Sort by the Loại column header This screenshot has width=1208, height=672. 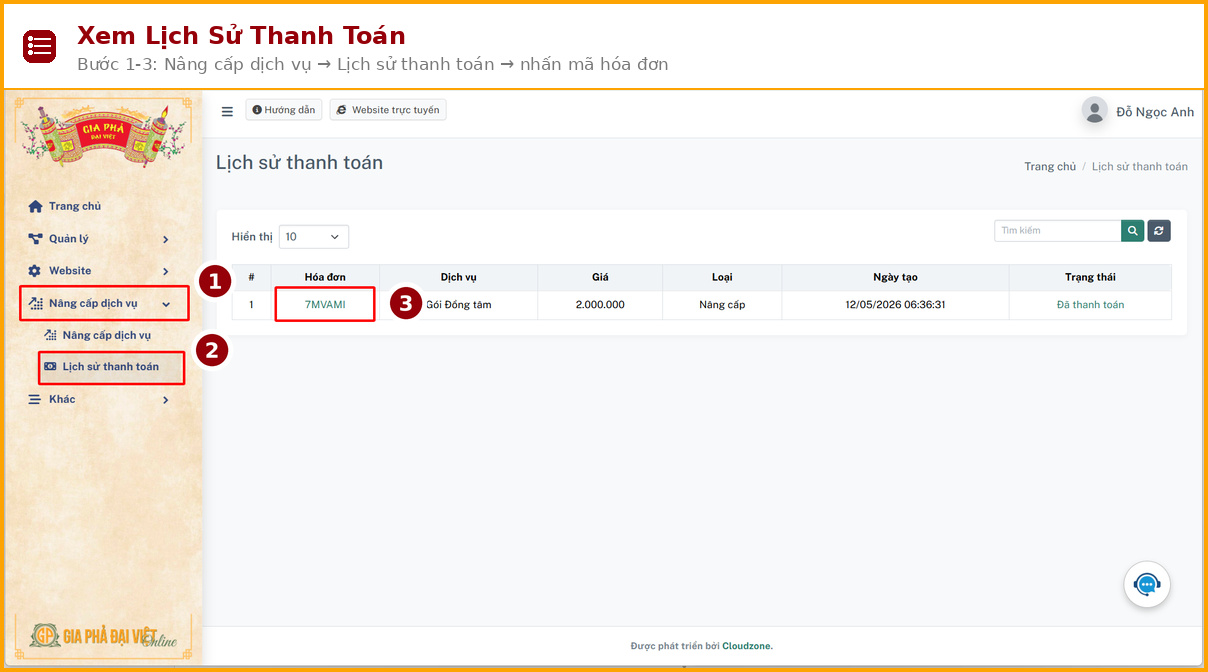[x=722, y=277]
